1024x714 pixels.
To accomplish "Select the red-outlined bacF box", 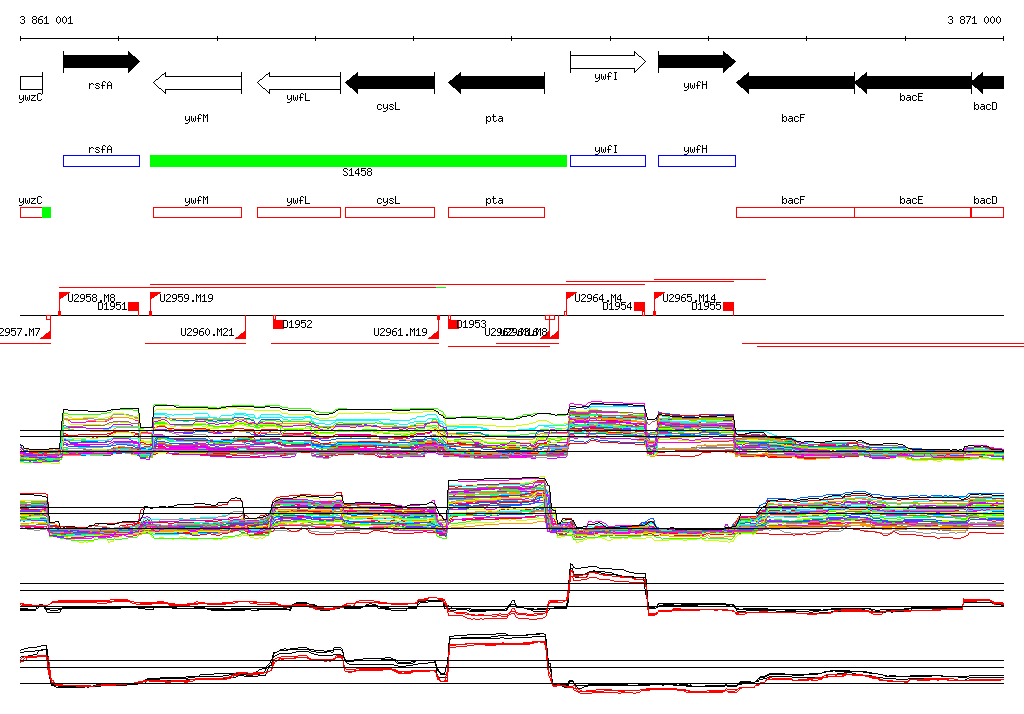I will 794,212.
